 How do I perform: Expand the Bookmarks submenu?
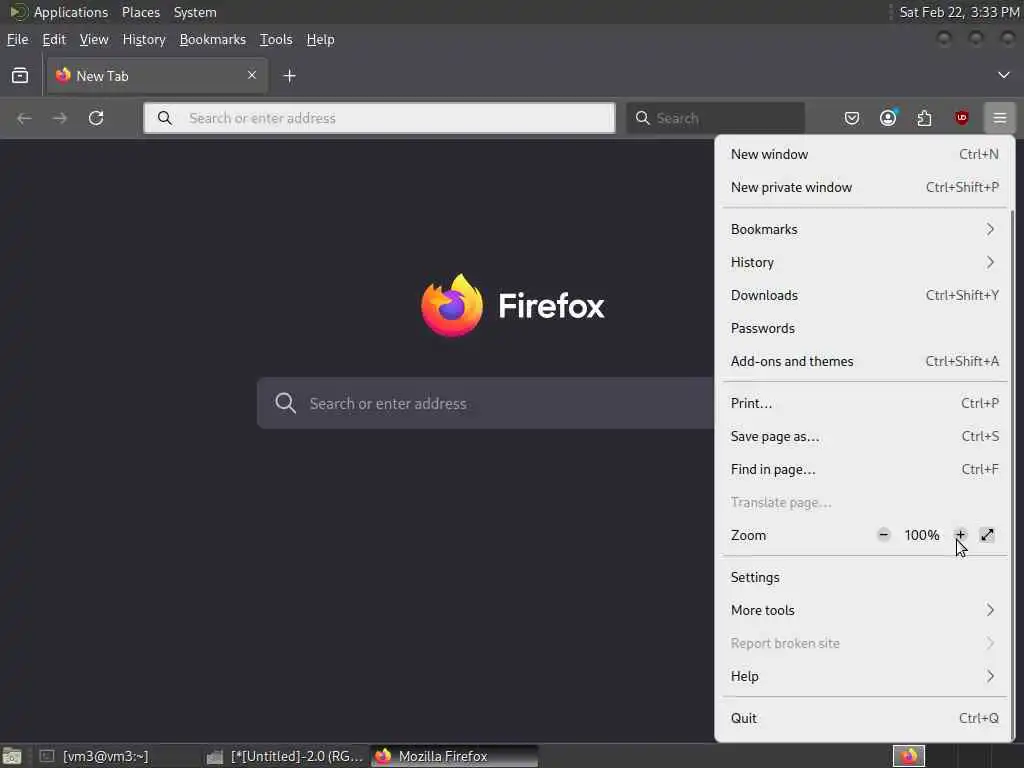click(865, 229)
